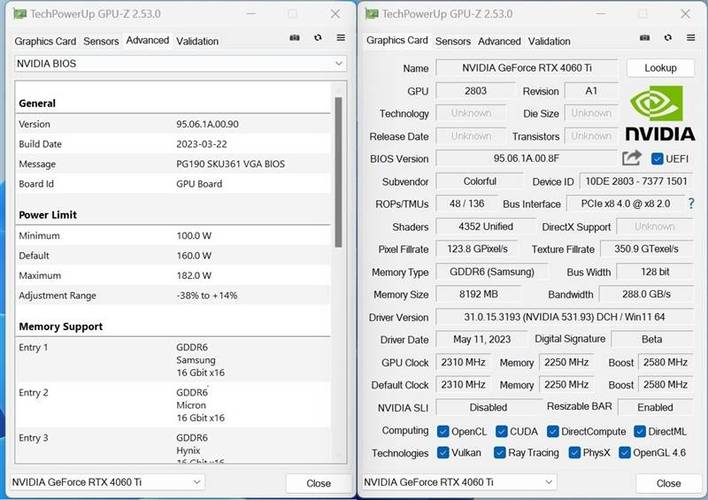Click the screenshot camera icon in left window
The width and height of the screenshot is (708, 500).
click(x=294, y=38)
